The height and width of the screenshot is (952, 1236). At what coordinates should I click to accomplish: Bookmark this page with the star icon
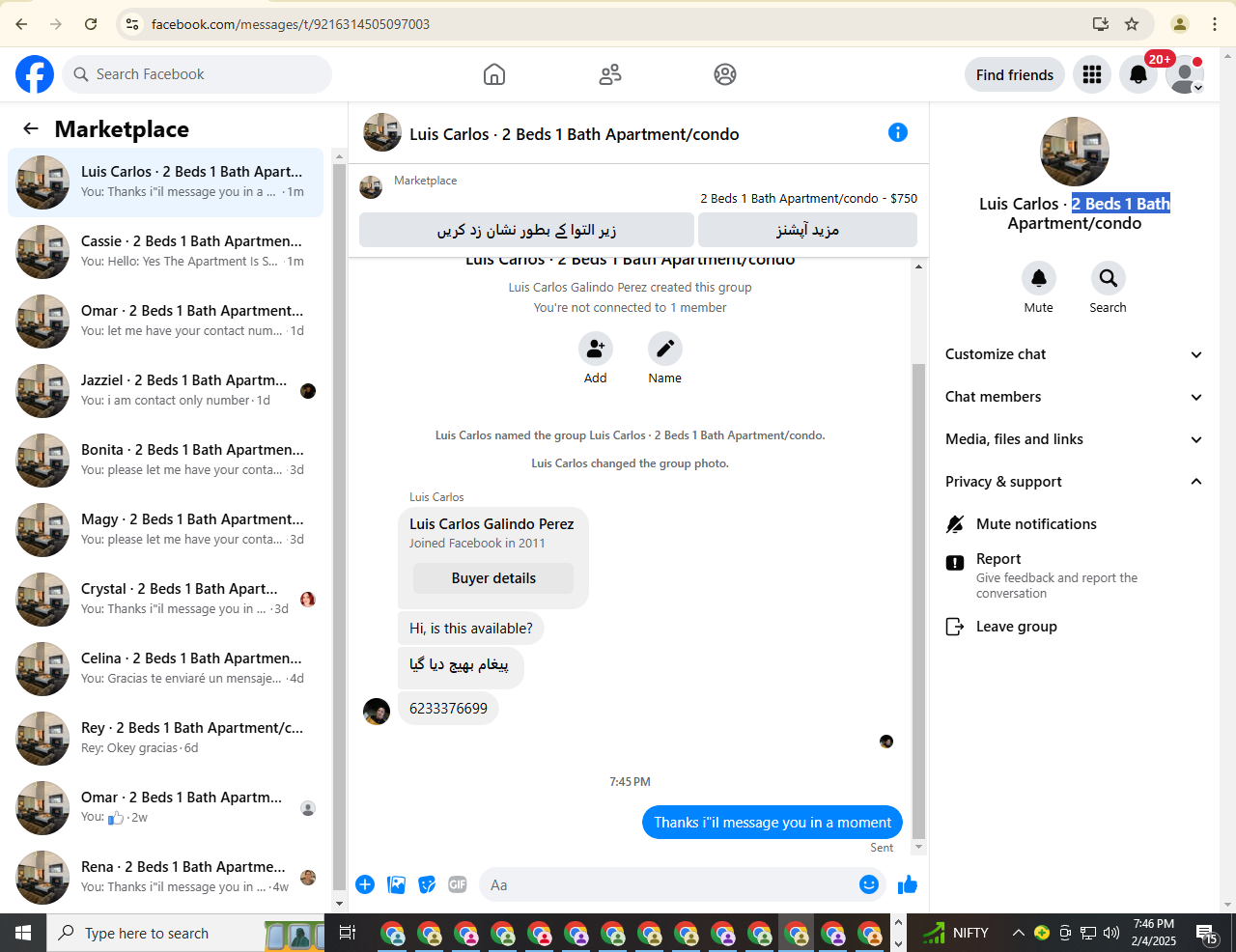(1132, 24)
